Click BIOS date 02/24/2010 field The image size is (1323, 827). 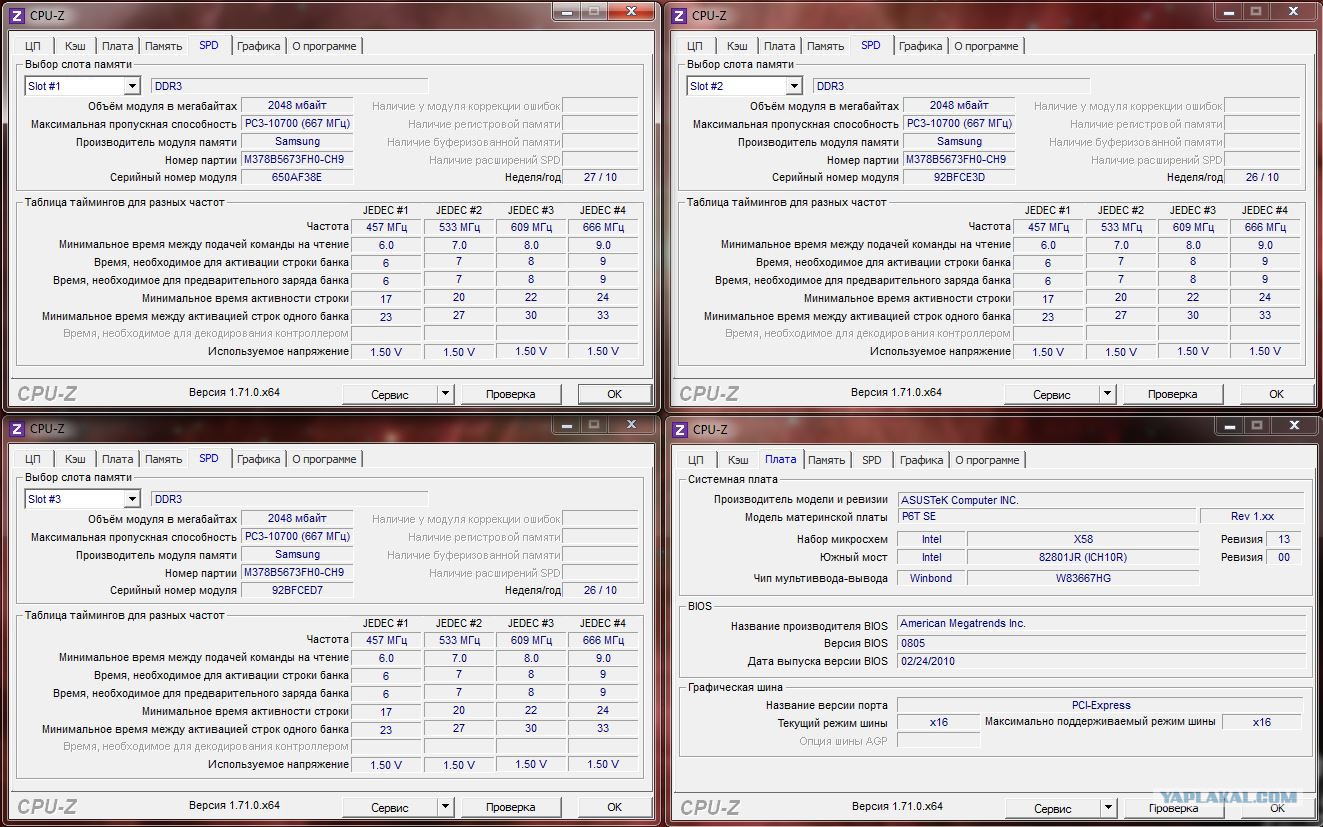click(1100, 661)
